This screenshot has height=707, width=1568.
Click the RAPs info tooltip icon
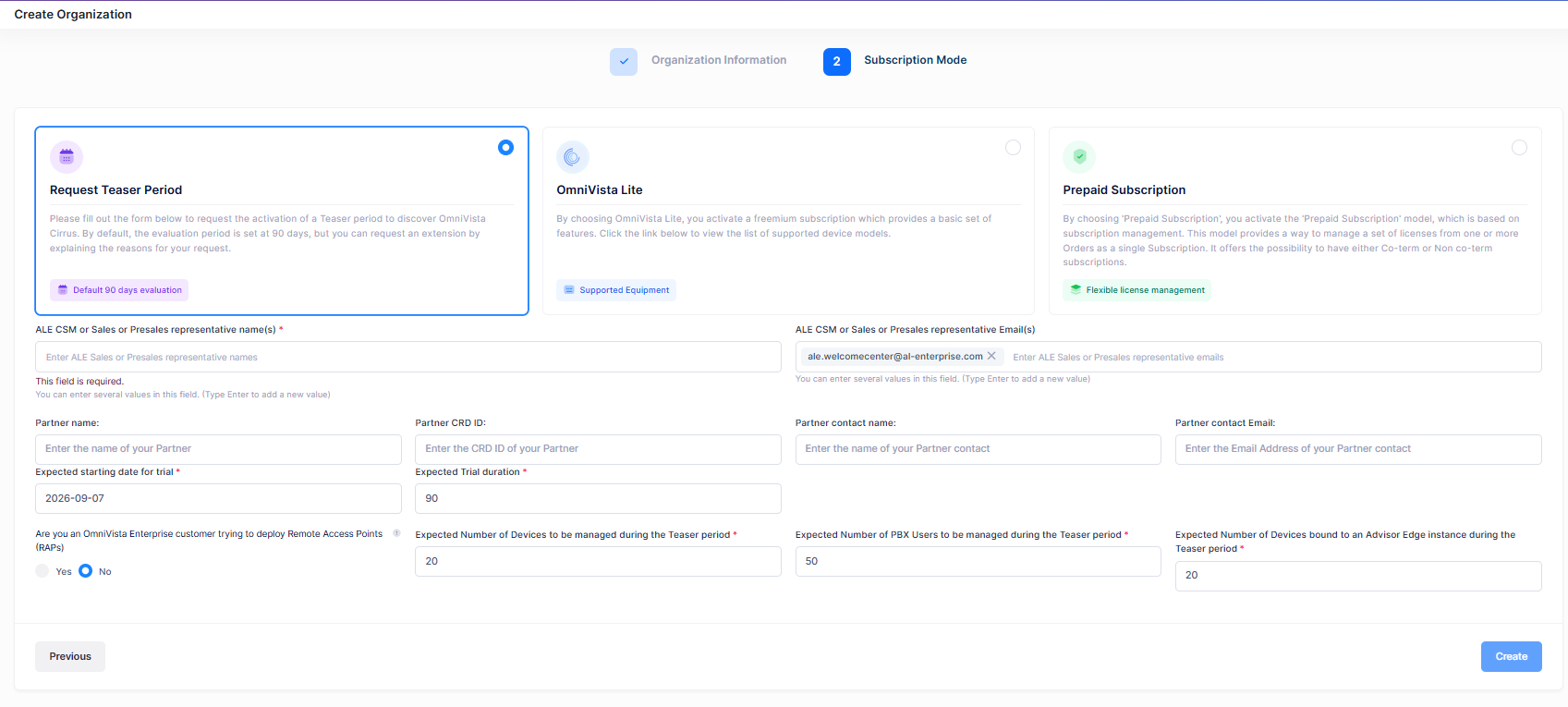(x=396, y=533)
